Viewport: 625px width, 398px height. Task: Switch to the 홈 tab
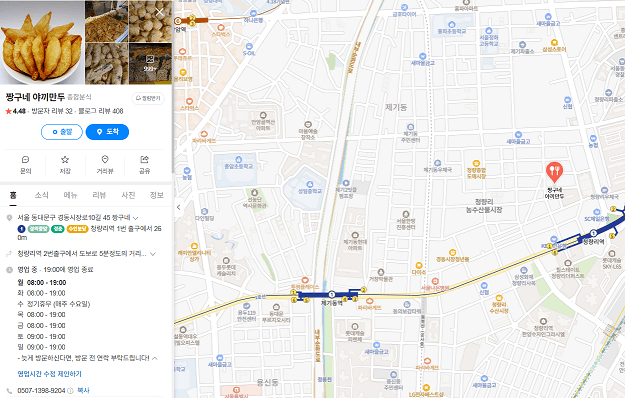[x=13, y=195]
